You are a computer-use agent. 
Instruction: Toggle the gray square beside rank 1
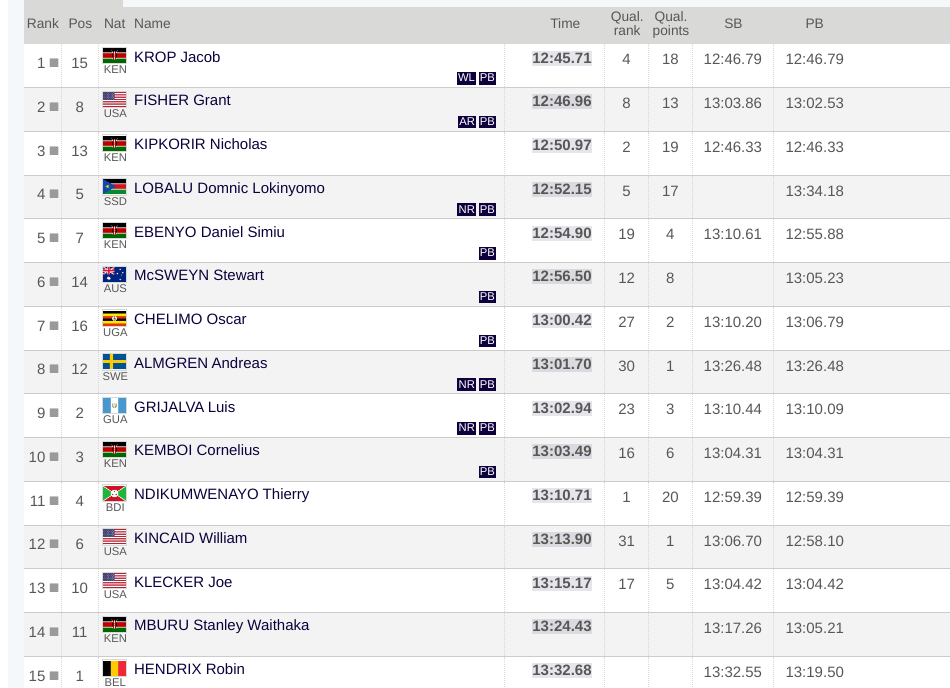click(x=54, y=62)
